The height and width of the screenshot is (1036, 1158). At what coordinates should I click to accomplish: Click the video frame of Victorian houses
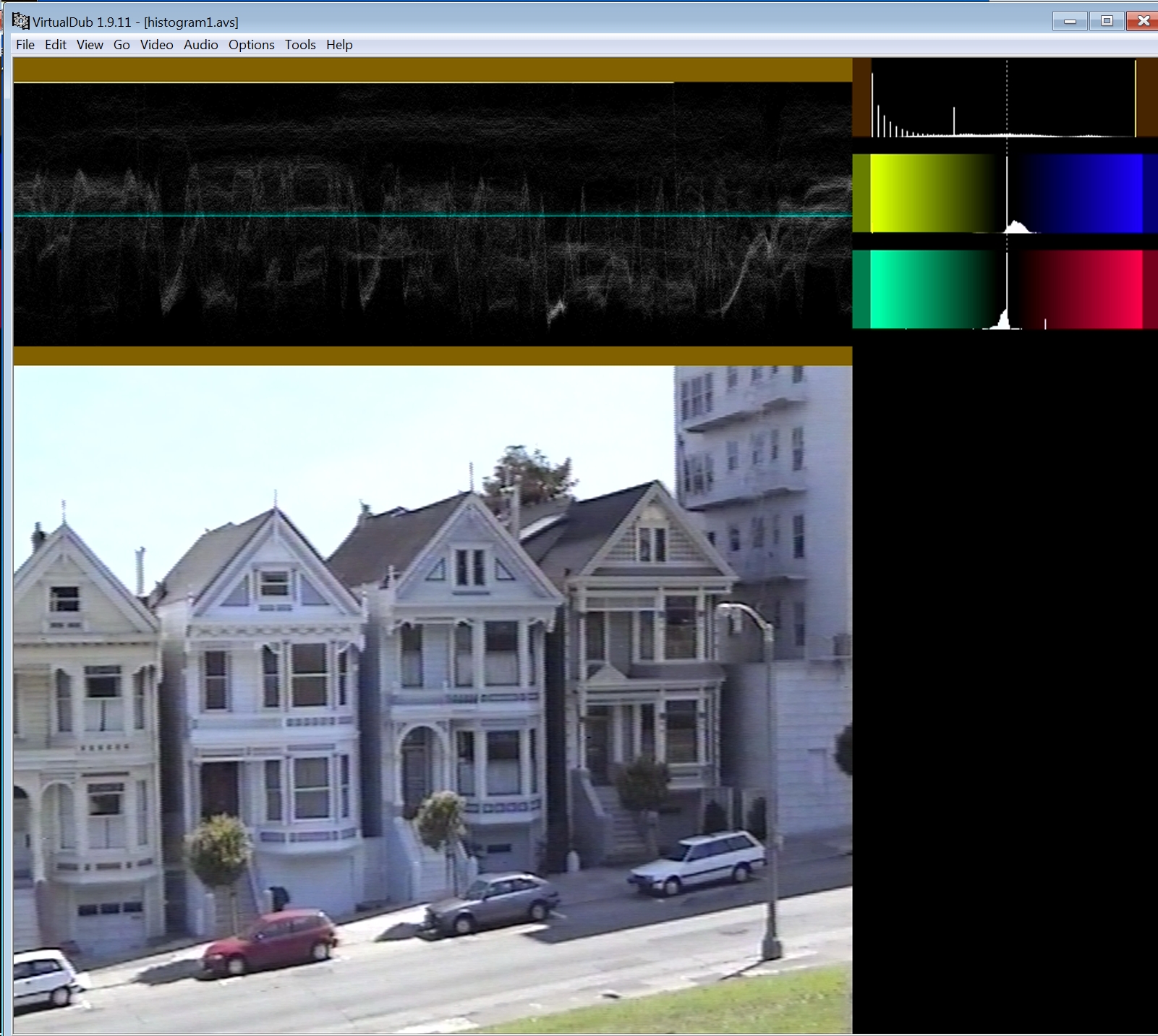(x=433, y=699)
